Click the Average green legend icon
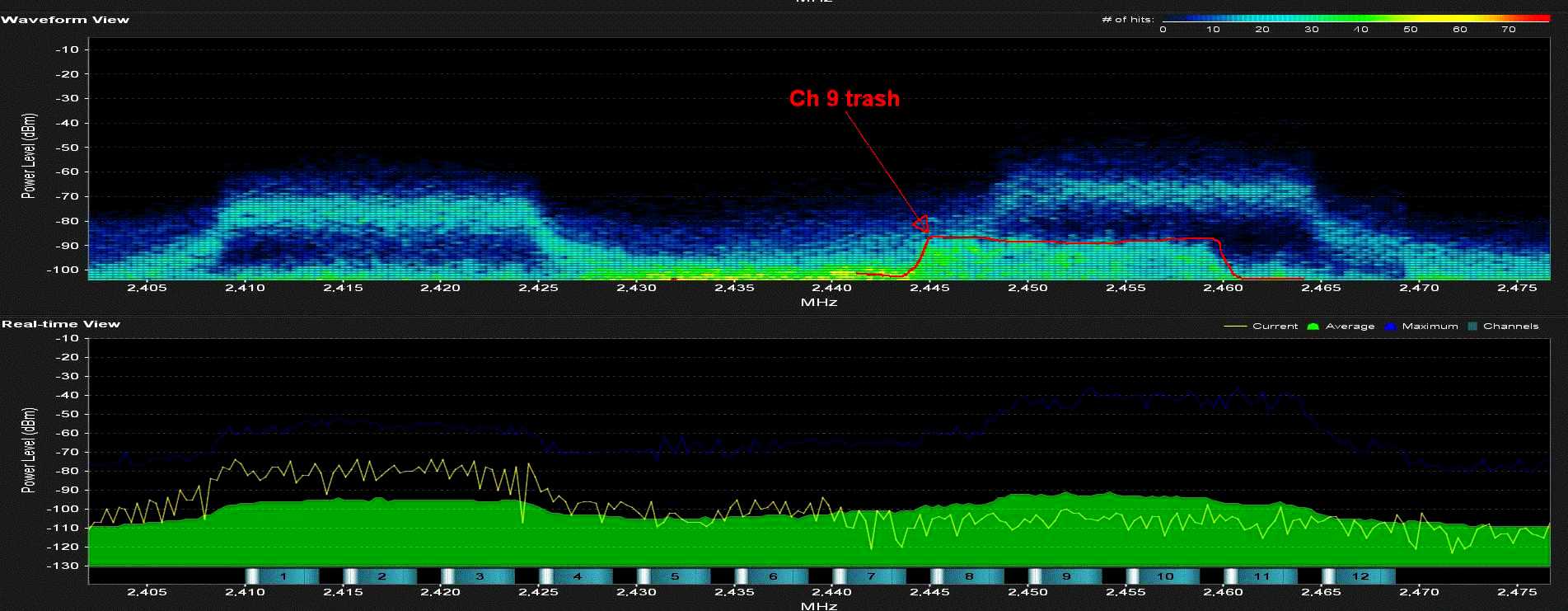Image resolution: width=1568 pixels, height=611 pixels. [x=1313, y=327]
